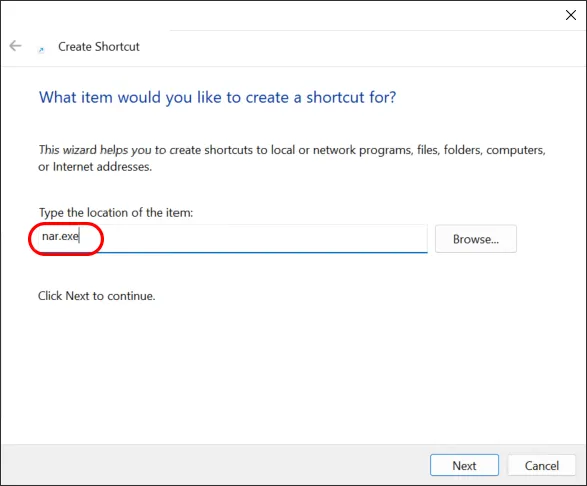Image resolution: width=587 pixels, height=486 pixels.
Task: Close the Create Shortcut dialog
Action: 571,15
